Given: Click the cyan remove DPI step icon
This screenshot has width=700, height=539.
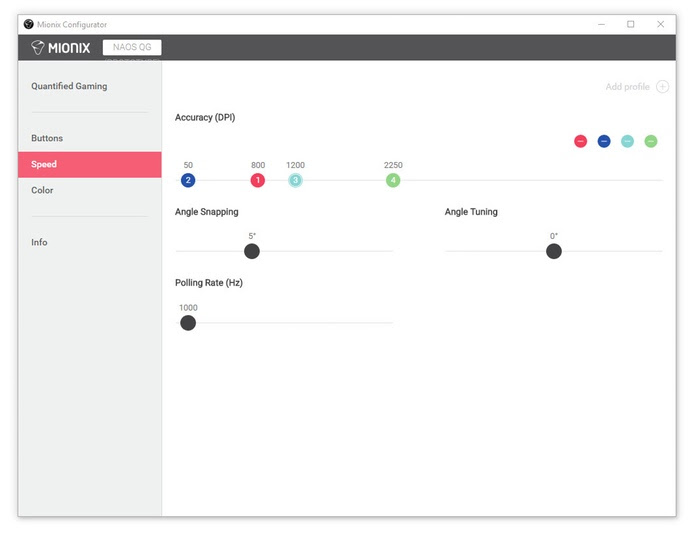Looking at the screenshot, I should (627, 141).
